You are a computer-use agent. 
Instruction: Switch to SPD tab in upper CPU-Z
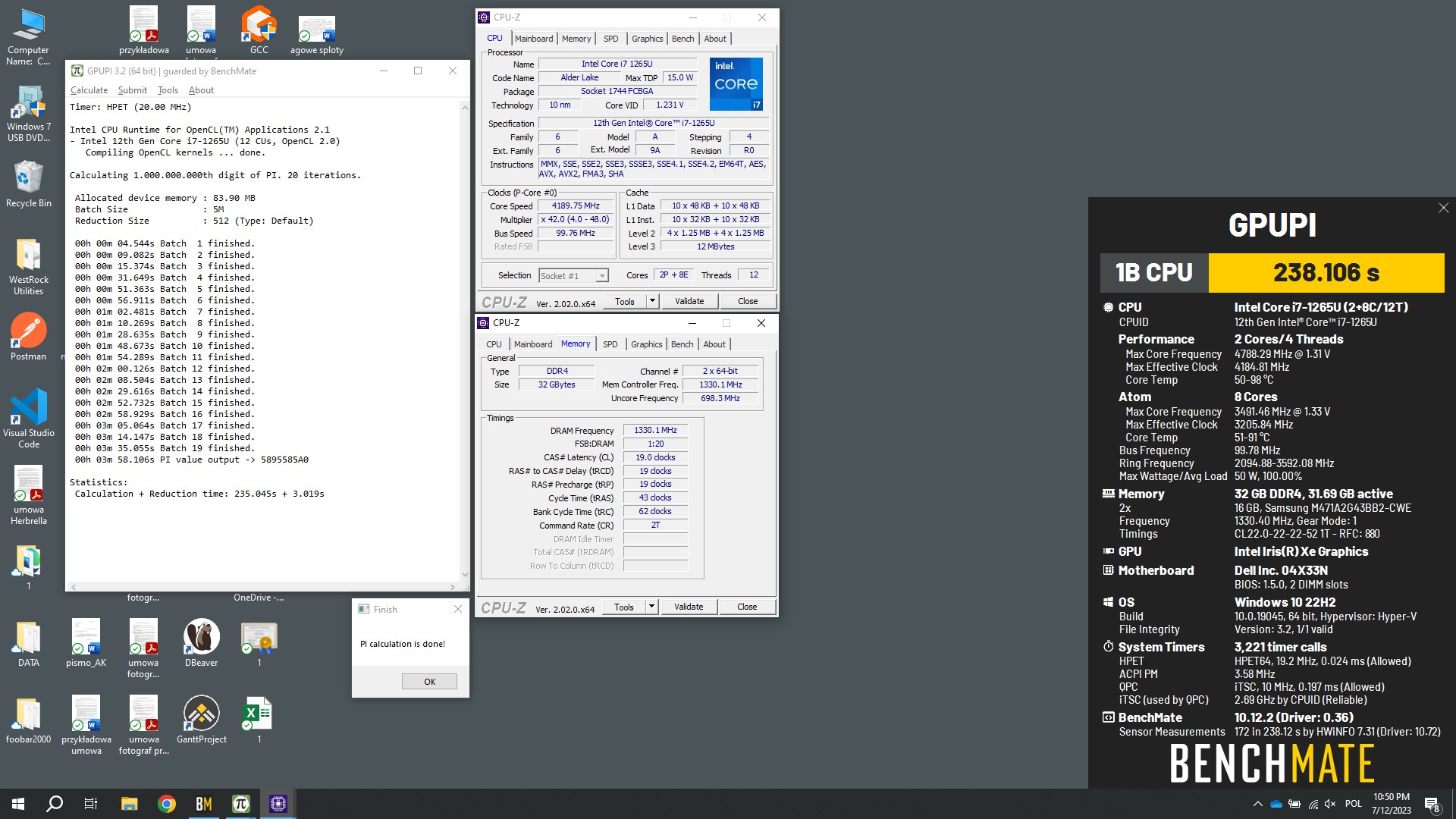[611, 39]
